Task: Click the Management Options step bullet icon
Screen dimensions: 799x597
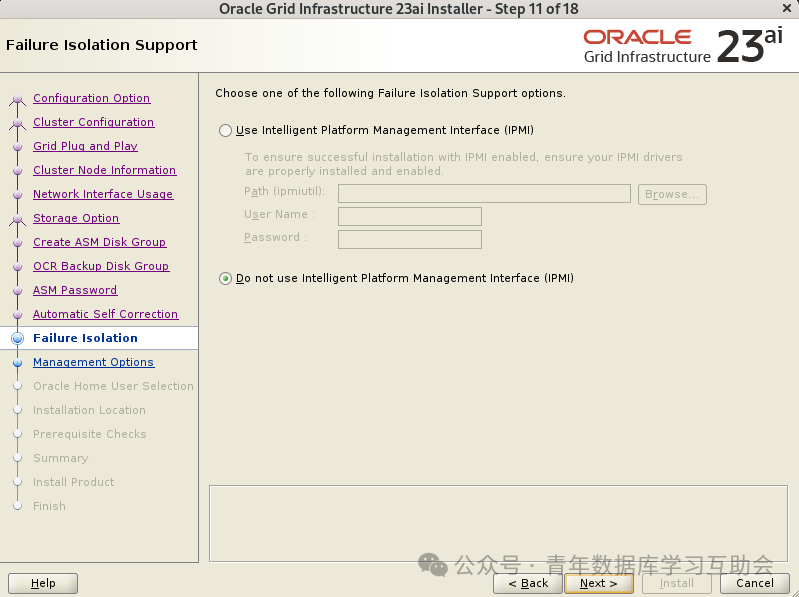Action: click(18, 363)
